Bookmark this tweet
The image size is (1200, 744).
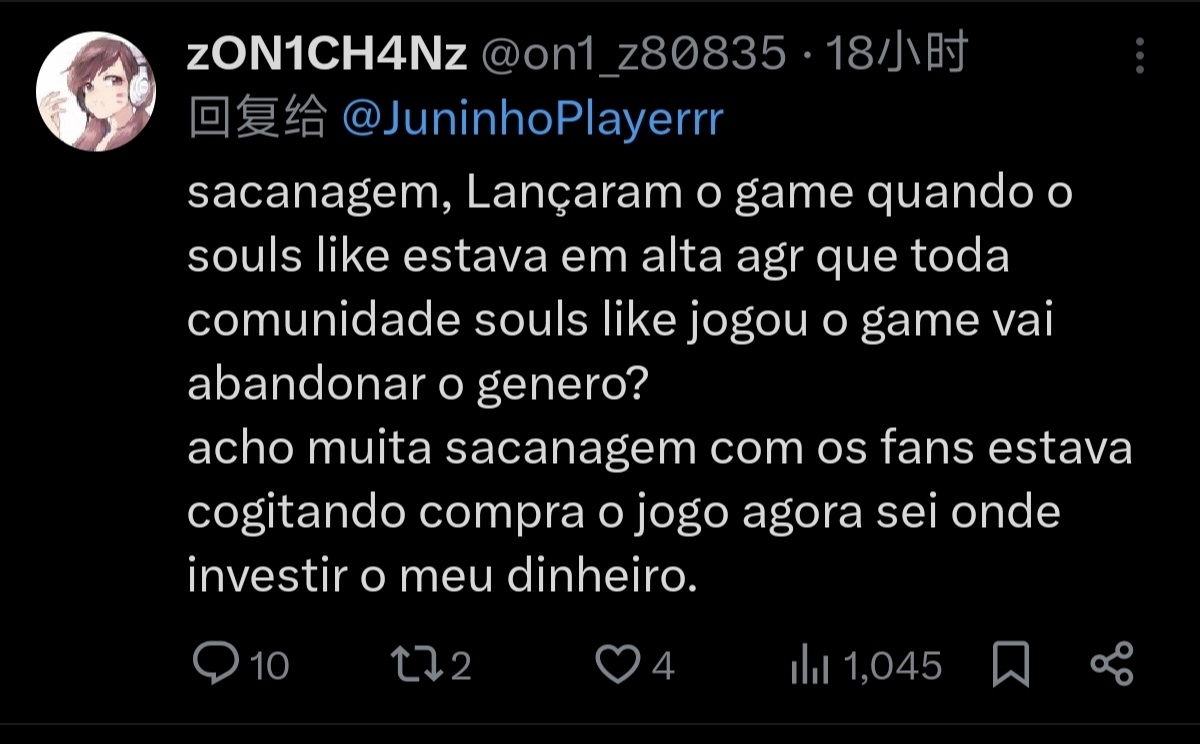coord(1011,664)
